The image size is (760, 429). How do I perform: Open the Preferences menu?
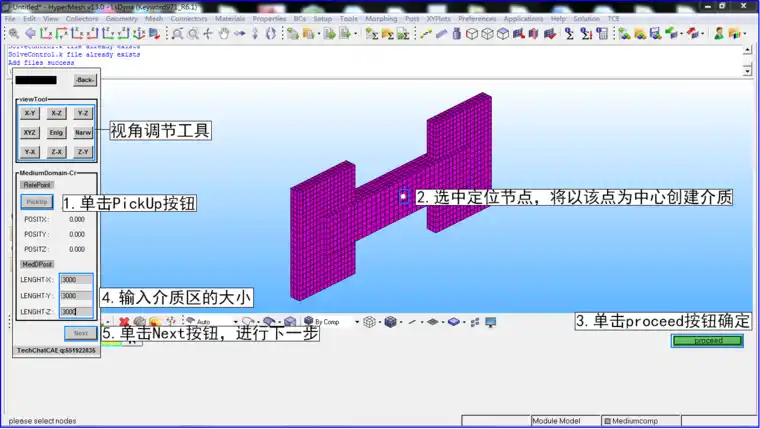[x=477, y=18]
